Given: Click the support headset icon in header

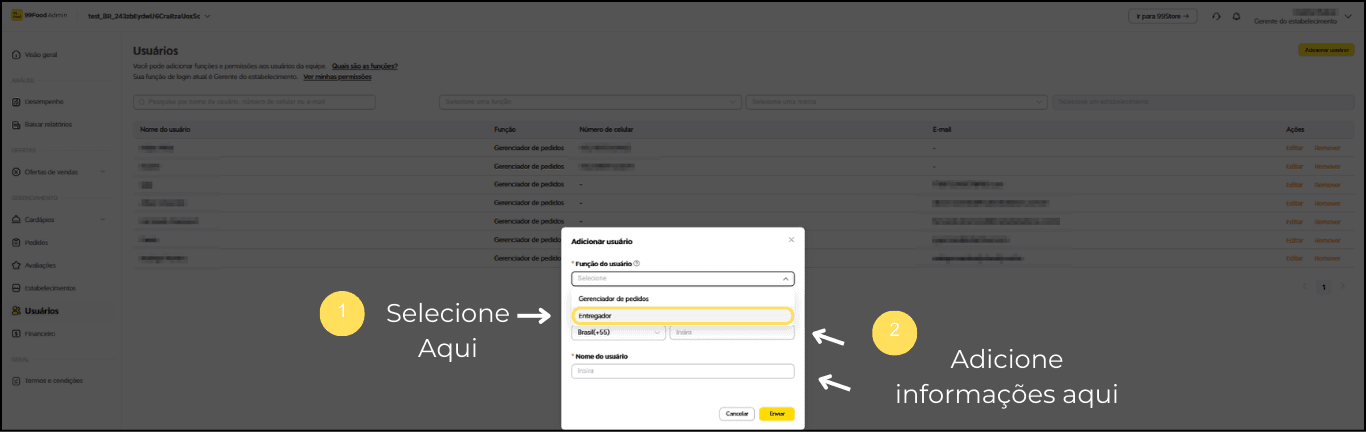Looking at the screenshot, I should click(1216, 16).
